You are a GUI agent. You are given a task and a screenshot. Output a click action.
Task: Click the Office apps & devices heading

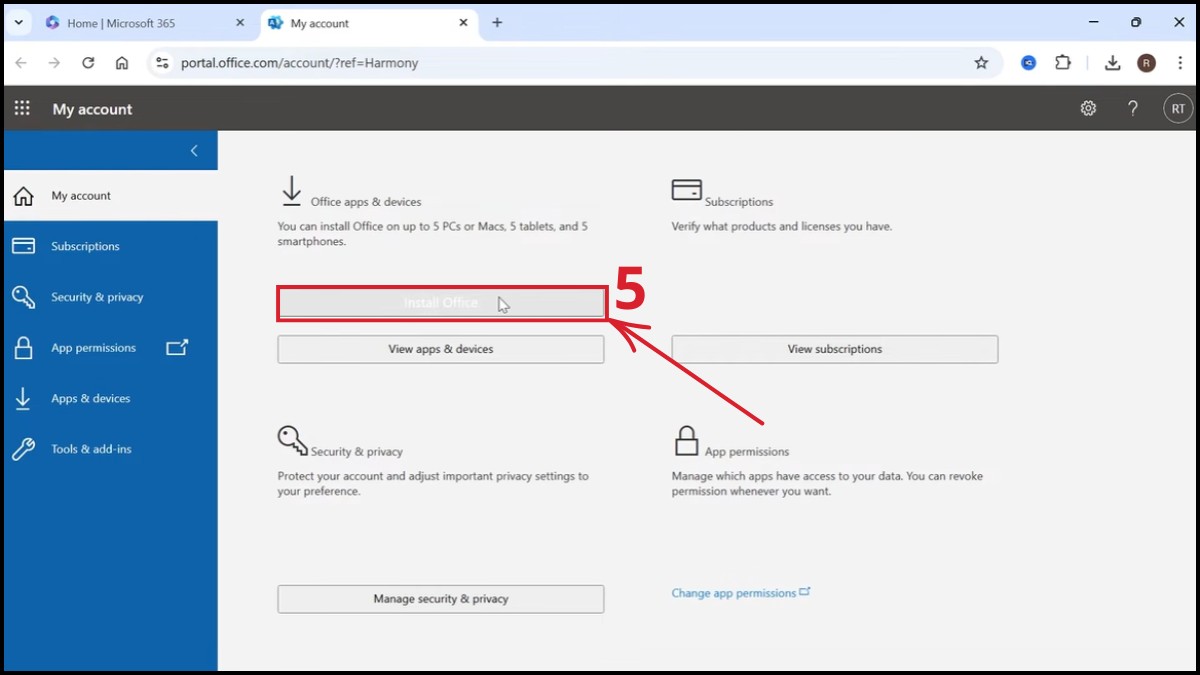click(366, 202)
